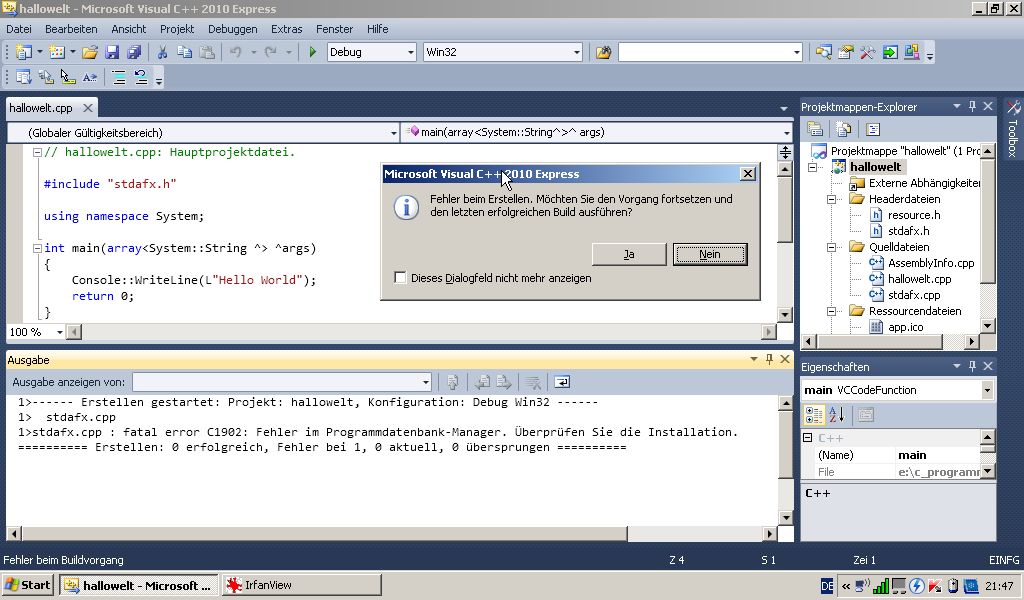
Task: Toggle auto-hide pin on Ausgabe panel
Action: point(769,359)
